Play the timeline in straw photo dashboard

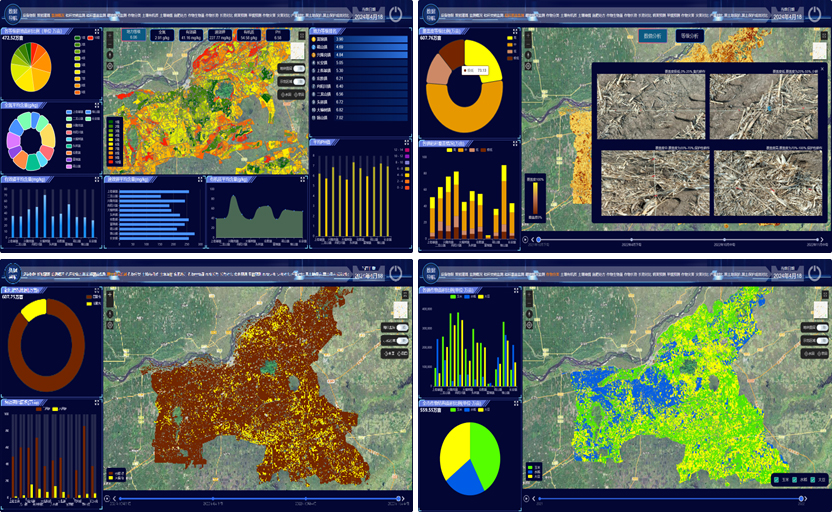526,240
